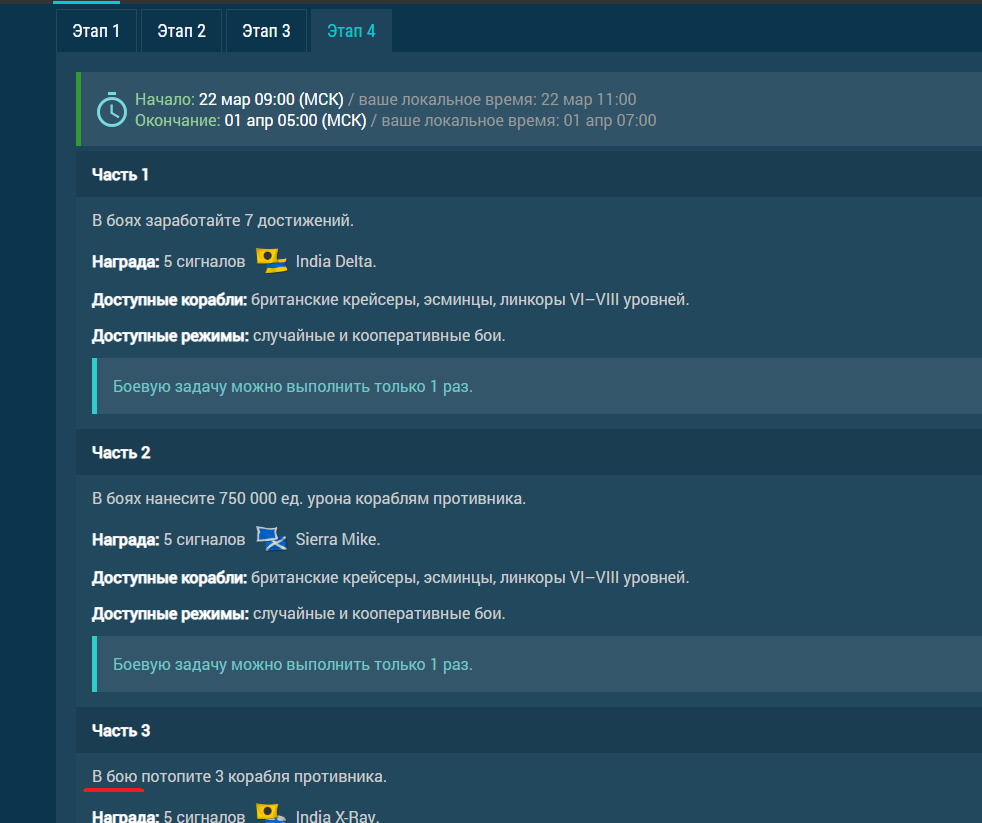This screenshot has width=982, height=823.
Task: Switch to the Этап 1 tab
Action: (96, 31)
